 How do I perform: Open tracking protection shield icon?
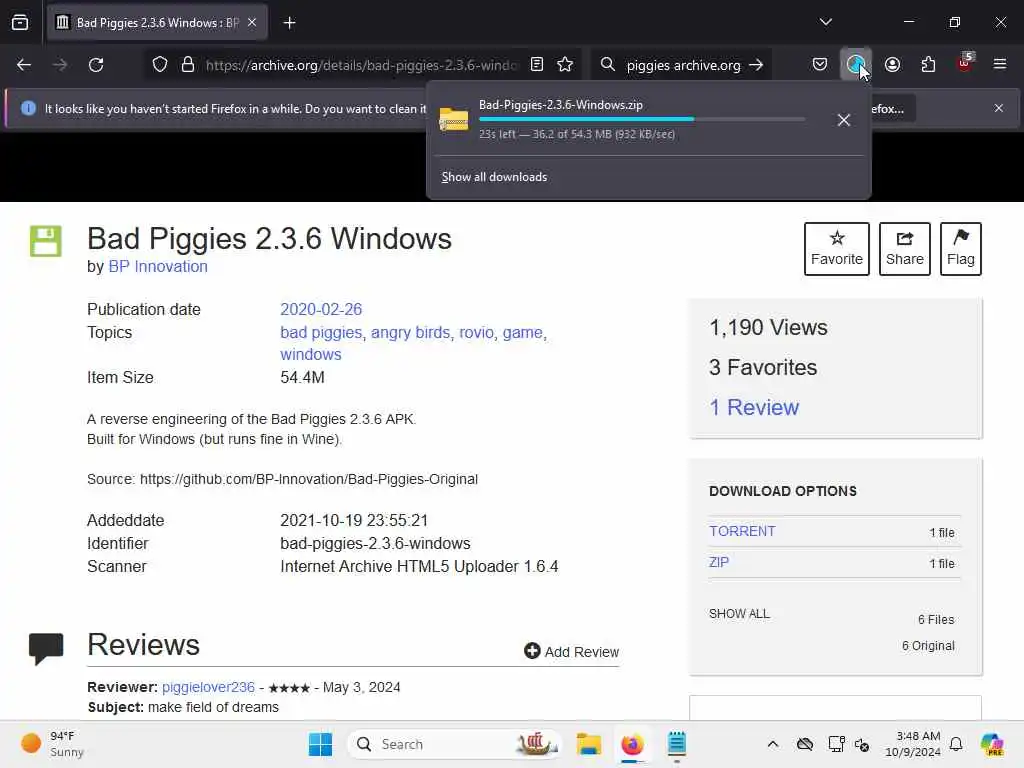[x=160, y=65]
